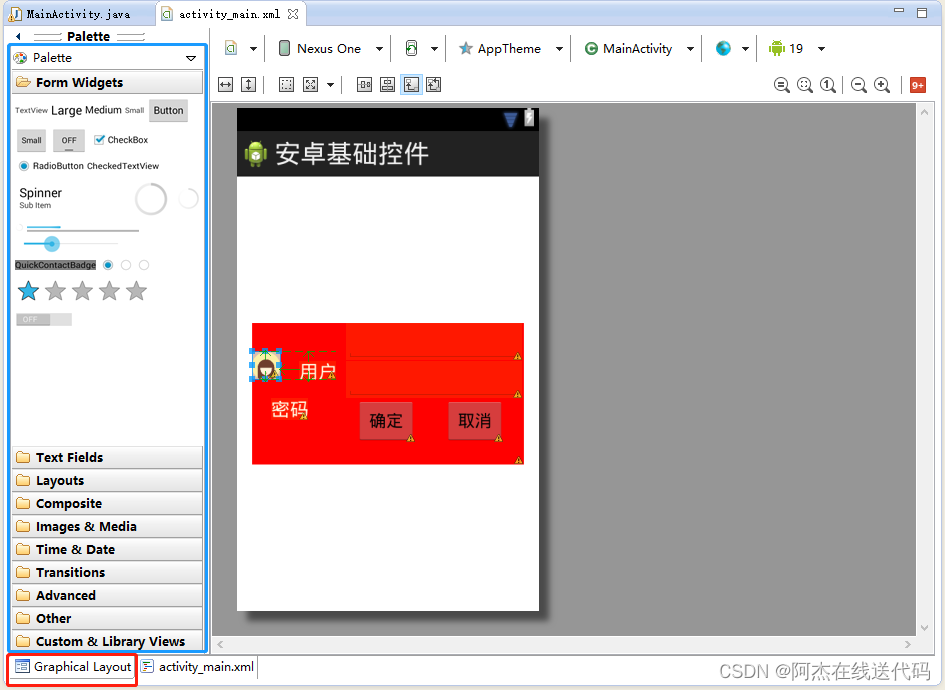Viewport: 945px width, 690px height.
Task: Open the configuration dropdown arrow
Action: coord(253,49)
